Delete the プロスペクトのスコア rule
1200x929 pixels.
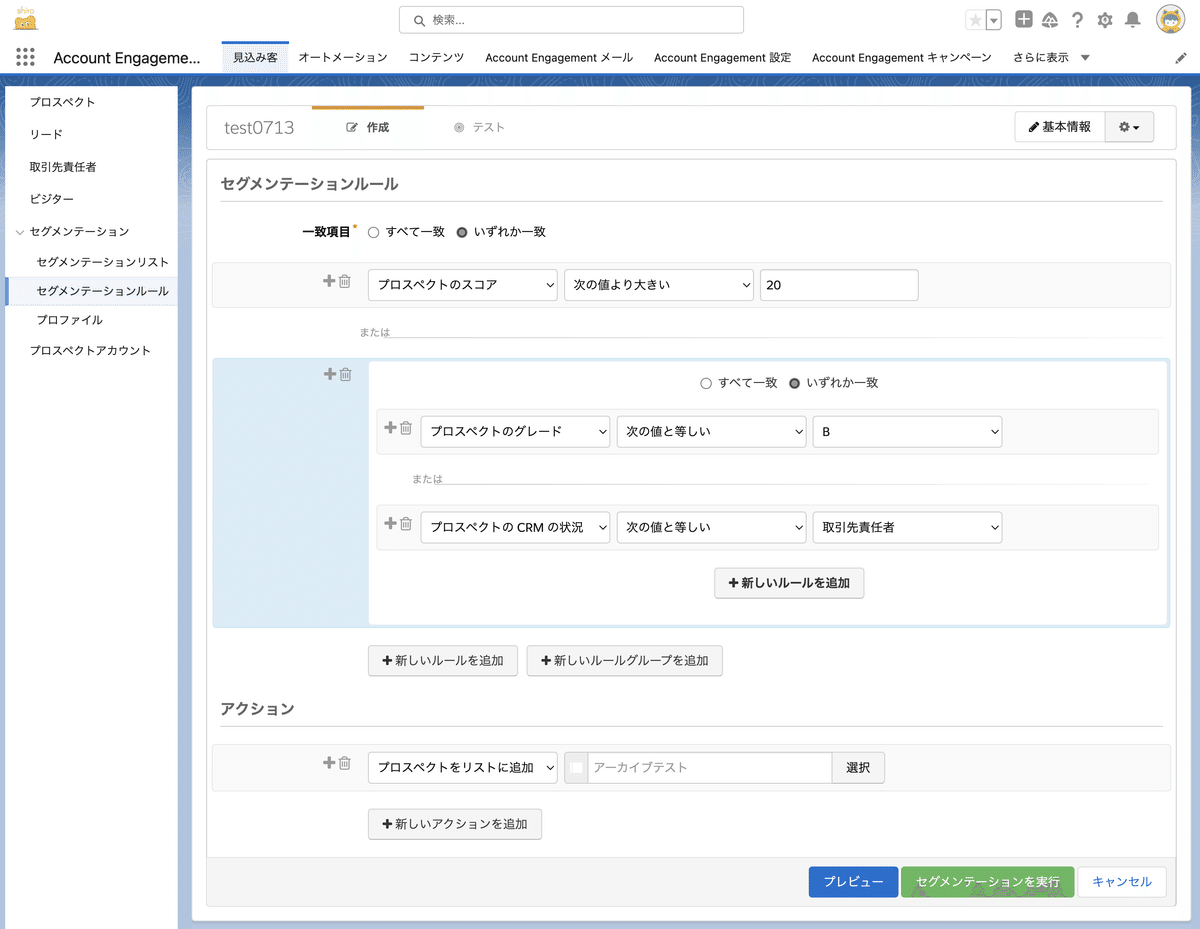click(x=345, y=282)
